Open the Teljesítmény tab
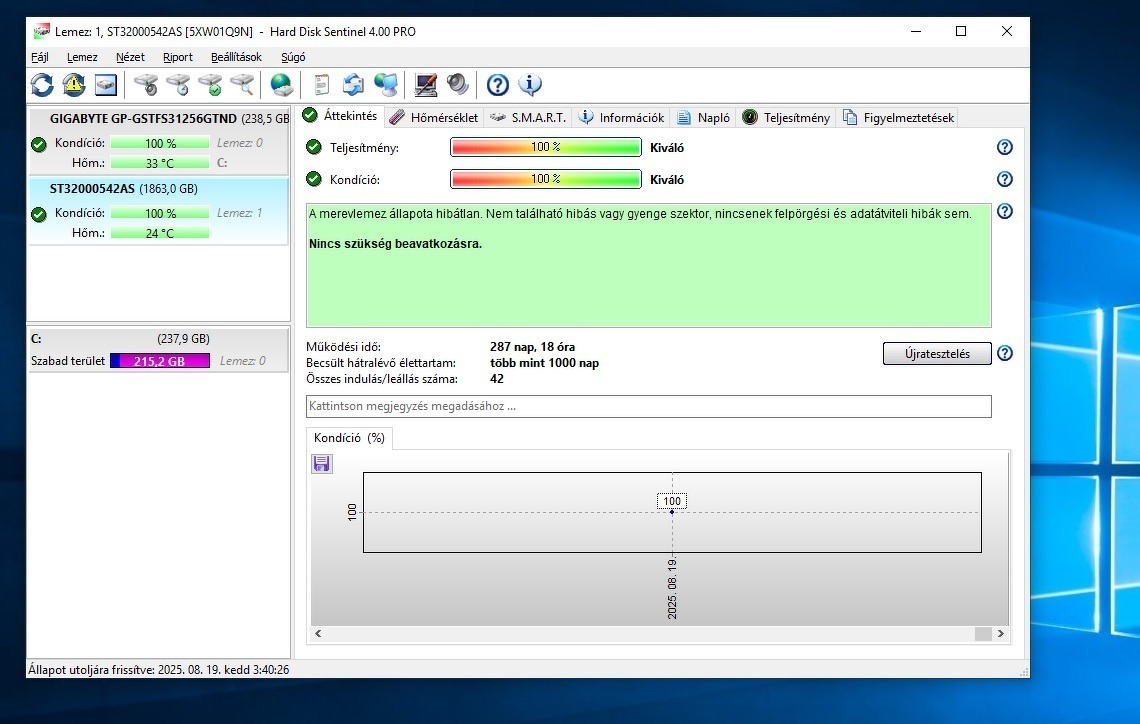1140x724 pixels. pos(786,118)
